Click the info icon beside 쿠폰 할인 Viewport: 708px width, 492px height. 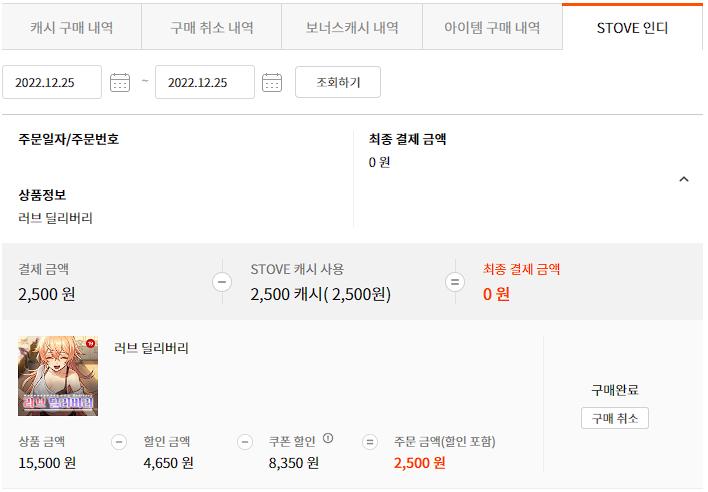tap(328, 437)
